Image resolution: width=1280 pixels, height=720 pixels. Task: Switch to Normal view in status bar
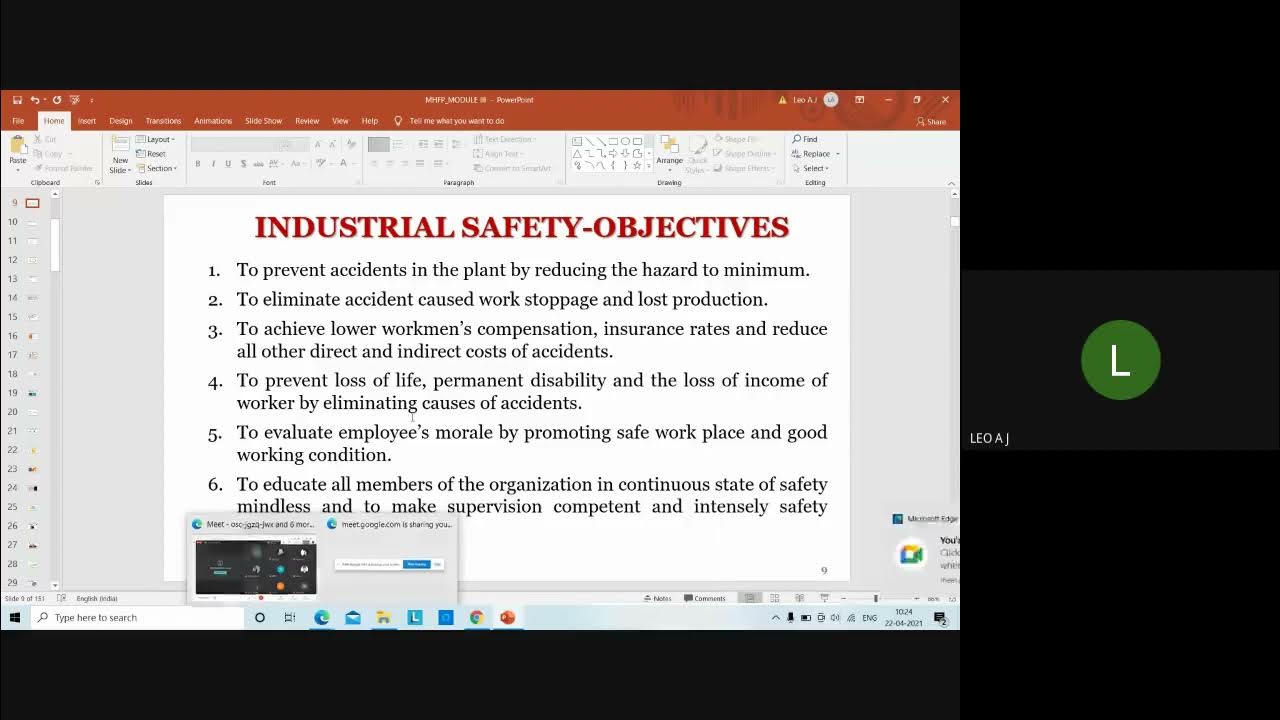click(749, 598)
